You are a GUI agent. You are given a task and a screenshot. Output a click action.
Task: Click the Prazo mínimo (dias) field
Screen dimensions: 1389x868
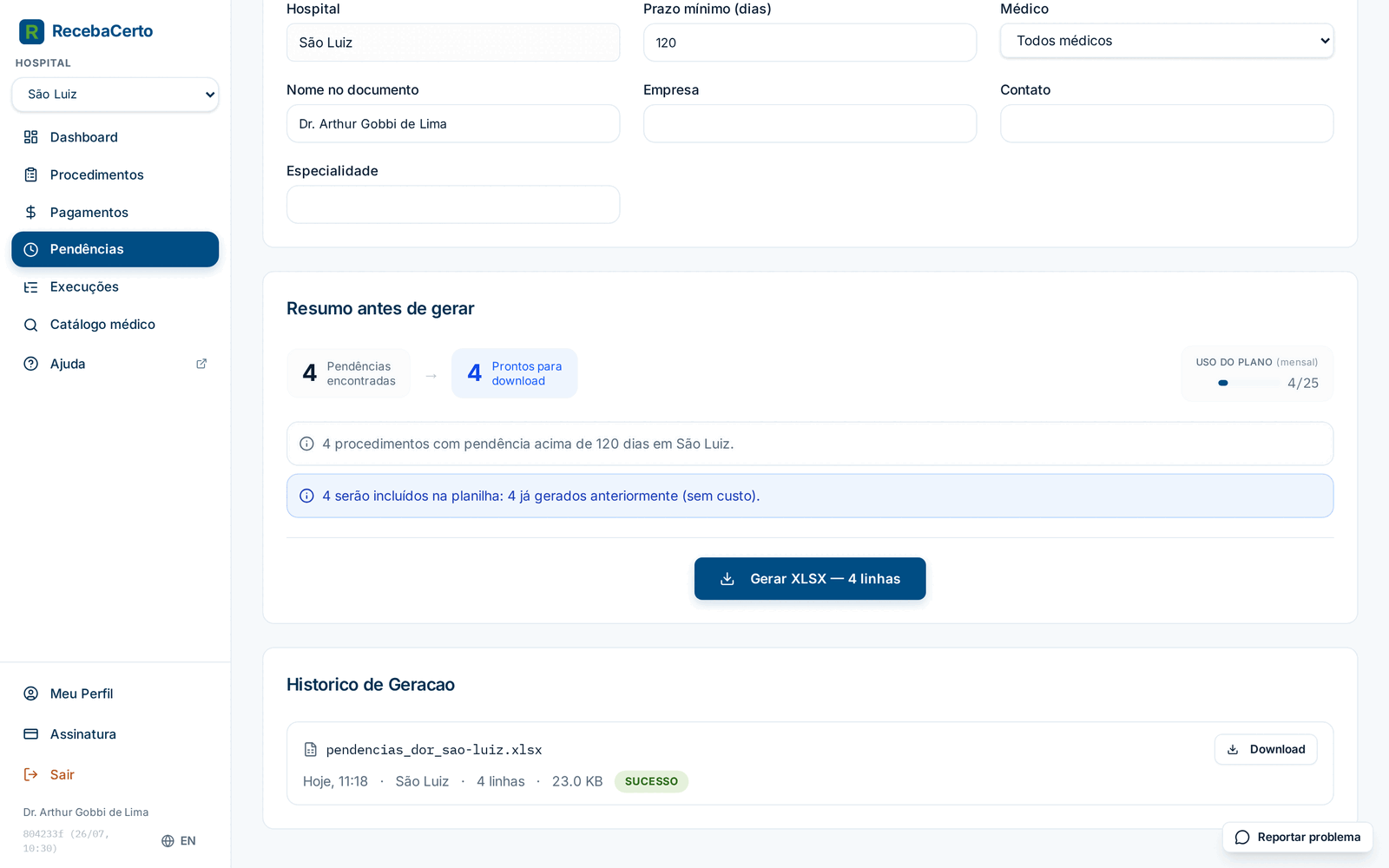810,43
